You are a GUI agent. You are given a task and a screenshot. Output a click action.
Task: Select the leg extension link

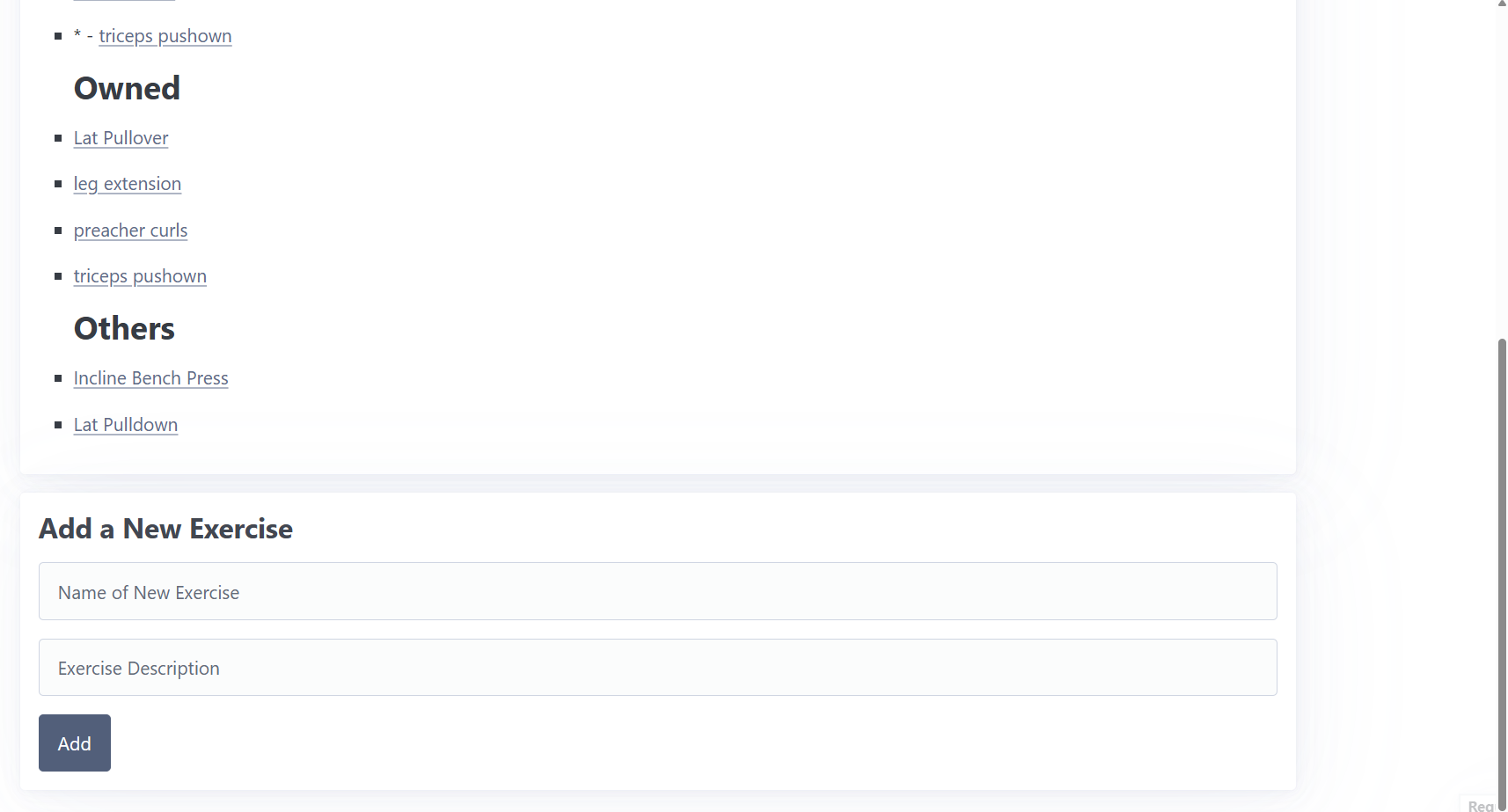click(x=128, y=184)
